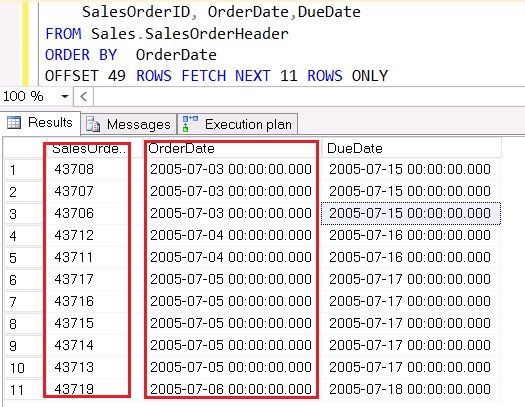Select result row header 5

click(24, 258)
